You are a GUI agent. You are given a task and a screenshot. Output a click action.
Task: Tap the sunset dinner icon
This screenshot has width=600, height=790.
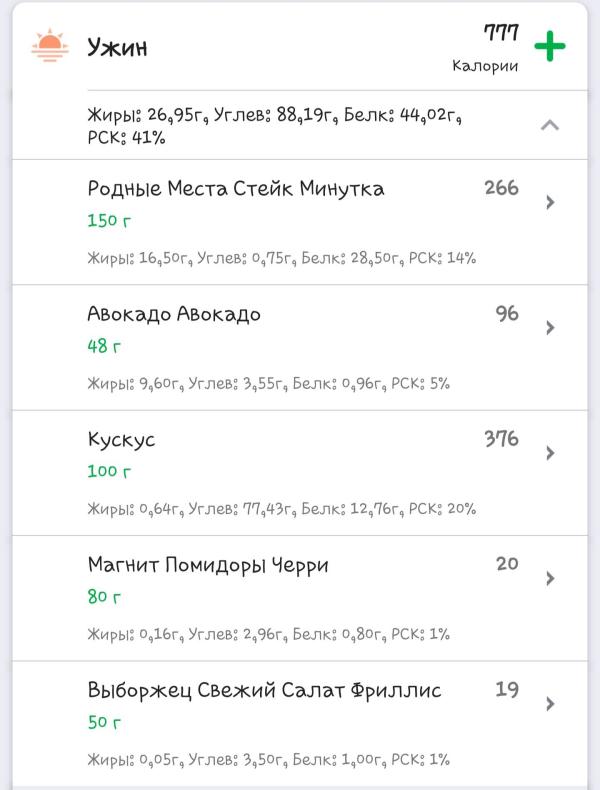click(49, 46)
